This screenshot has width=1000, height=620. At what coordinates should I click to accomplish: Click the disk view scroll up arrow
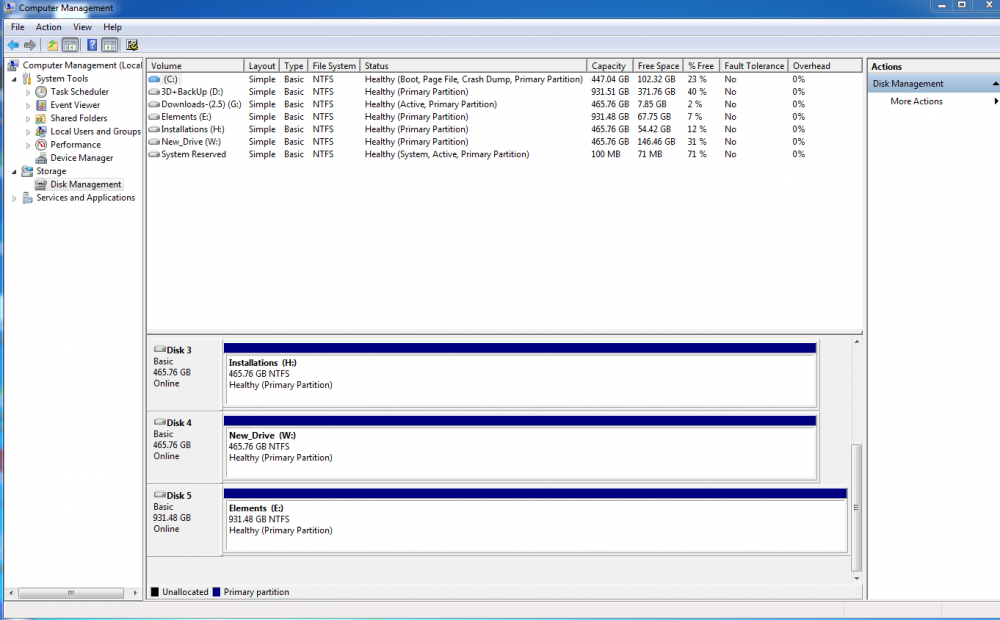coord(857,342)
